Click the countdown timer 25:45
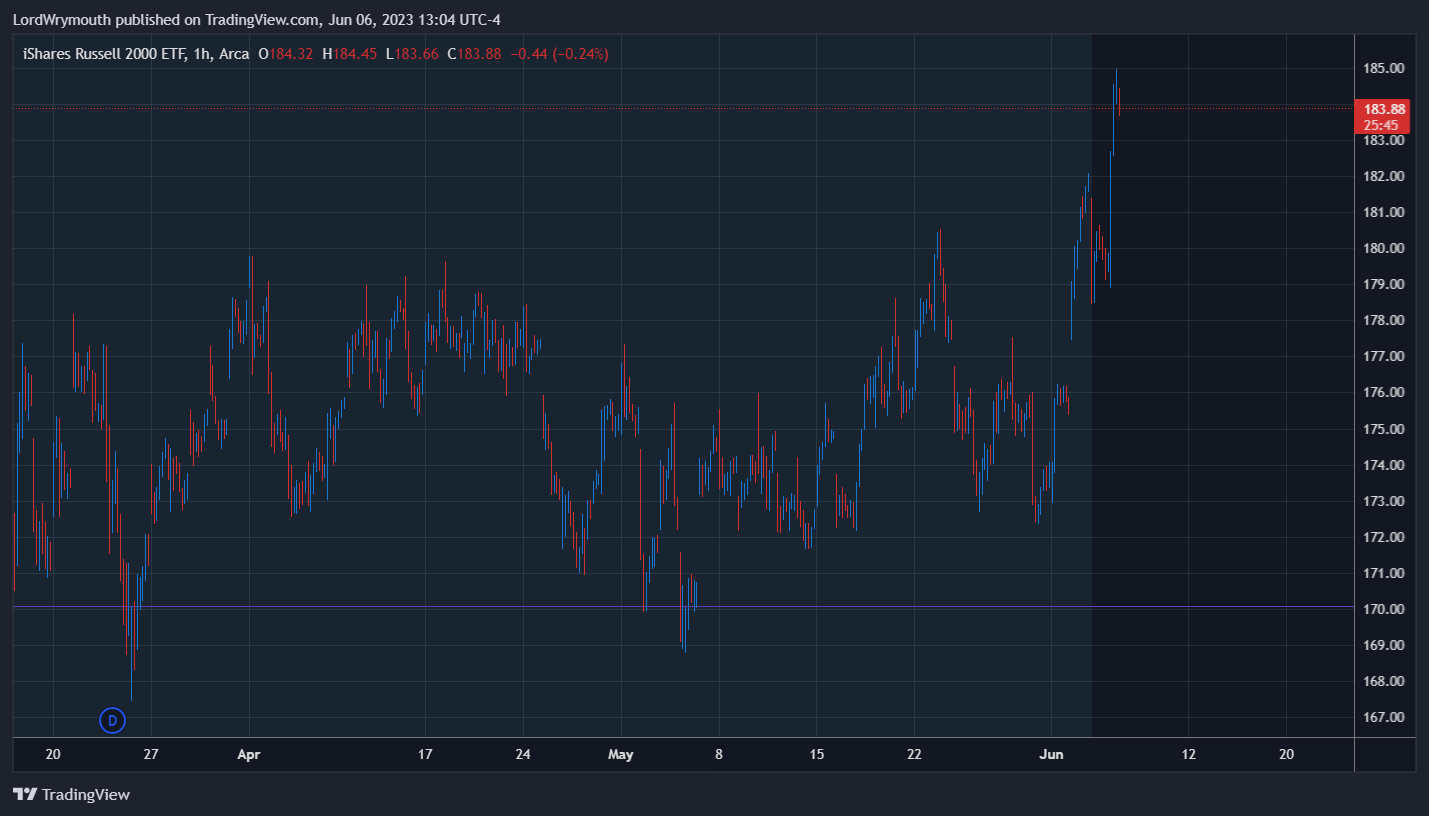The image size is (1429, 816). (x=1381, y=125)
